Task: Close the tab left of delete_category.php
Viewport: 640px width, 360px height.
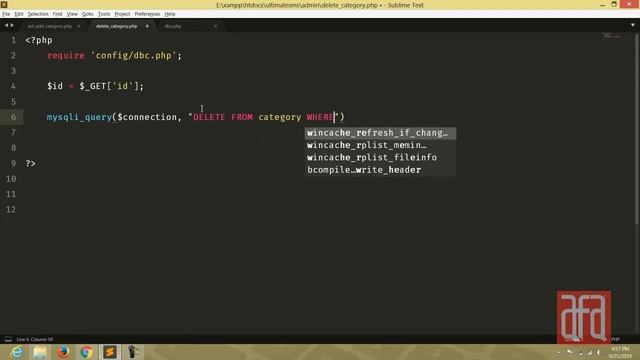Action: tap(79, 26)
